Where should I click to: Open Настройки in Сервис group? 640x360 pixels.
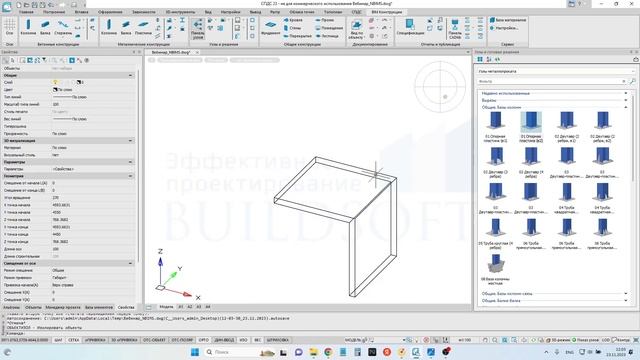tap(504, 28)
